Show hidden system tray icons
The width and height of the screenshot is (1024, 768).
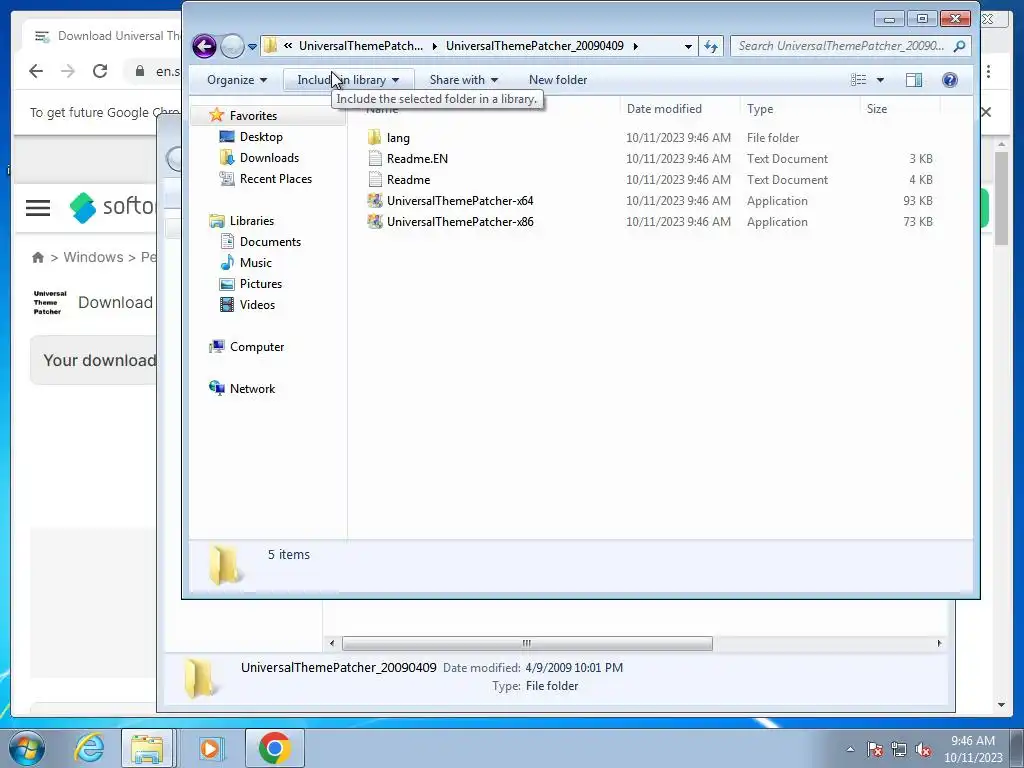(x=850, y=749)
